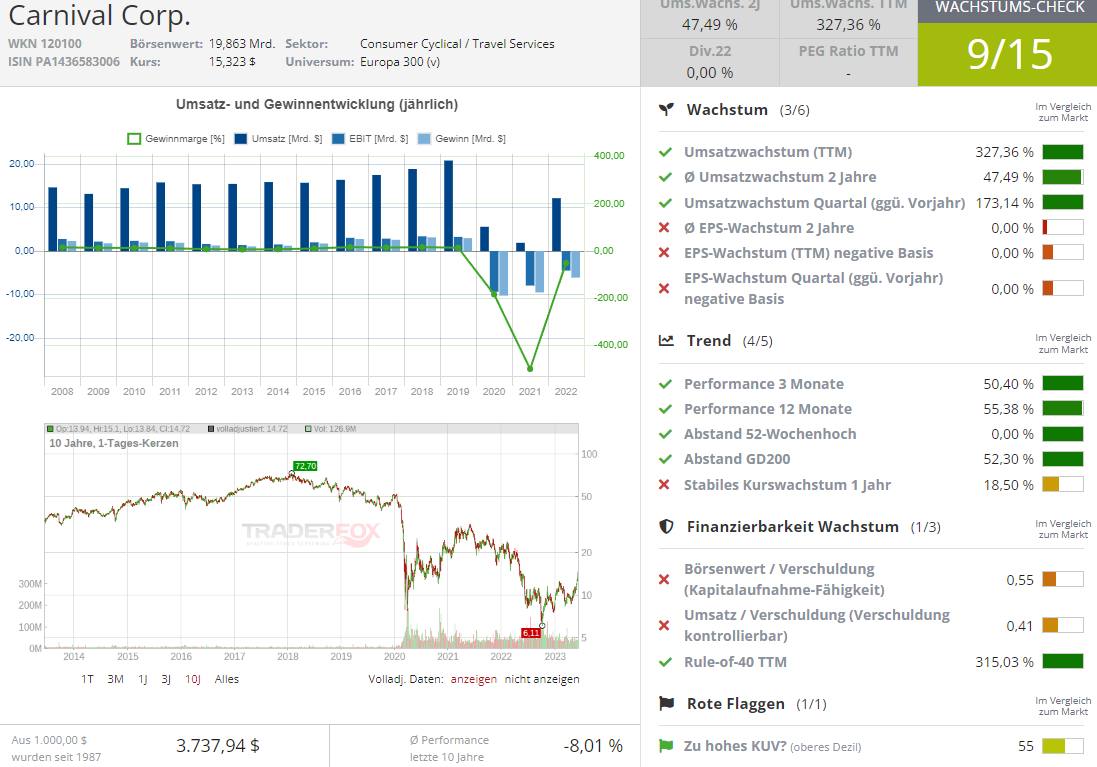This screenshot has height=767, width=1097.
Task: Click the 2019 Umsatz bar in chart
Action: coord(448,206)
